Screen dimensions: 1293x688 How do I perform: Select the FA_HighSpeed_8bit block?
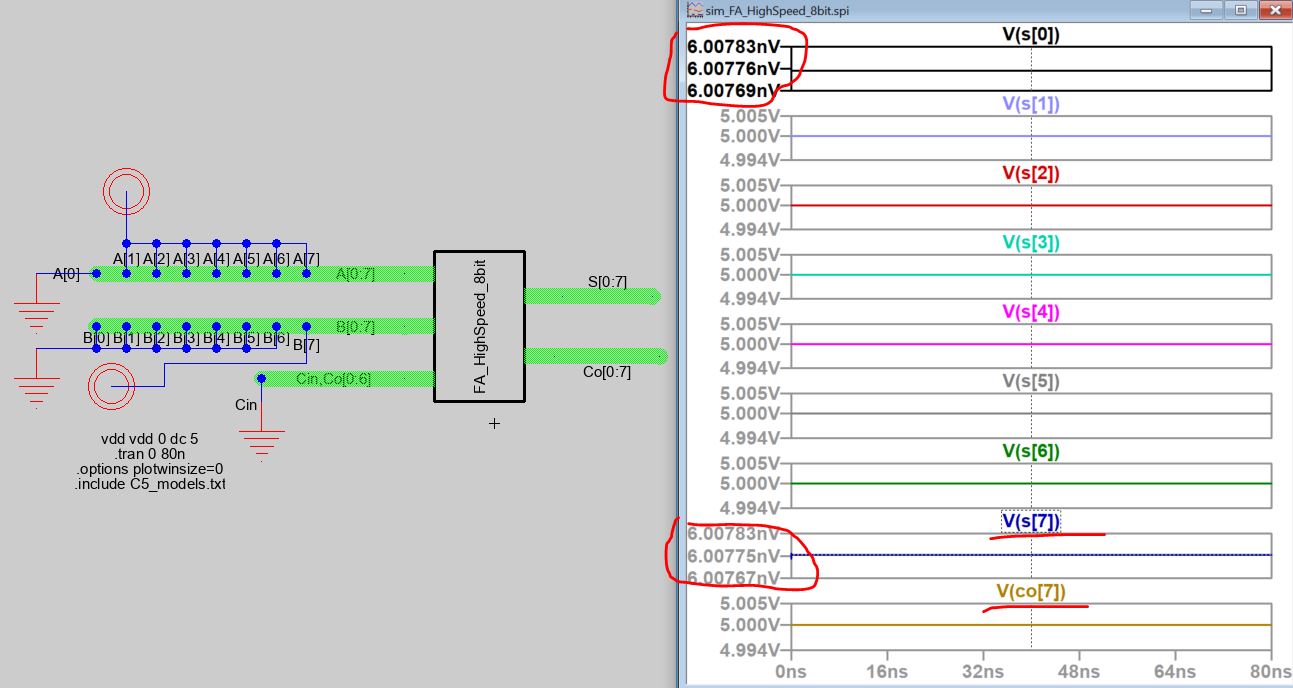[479, 326]
